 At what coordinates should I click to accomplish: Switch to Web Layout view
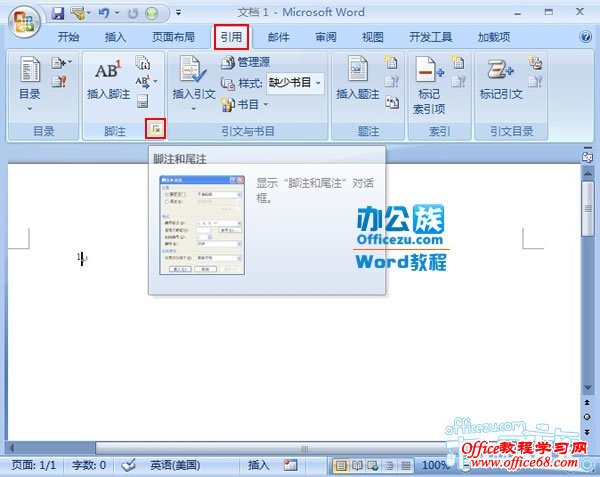point(372,466)
